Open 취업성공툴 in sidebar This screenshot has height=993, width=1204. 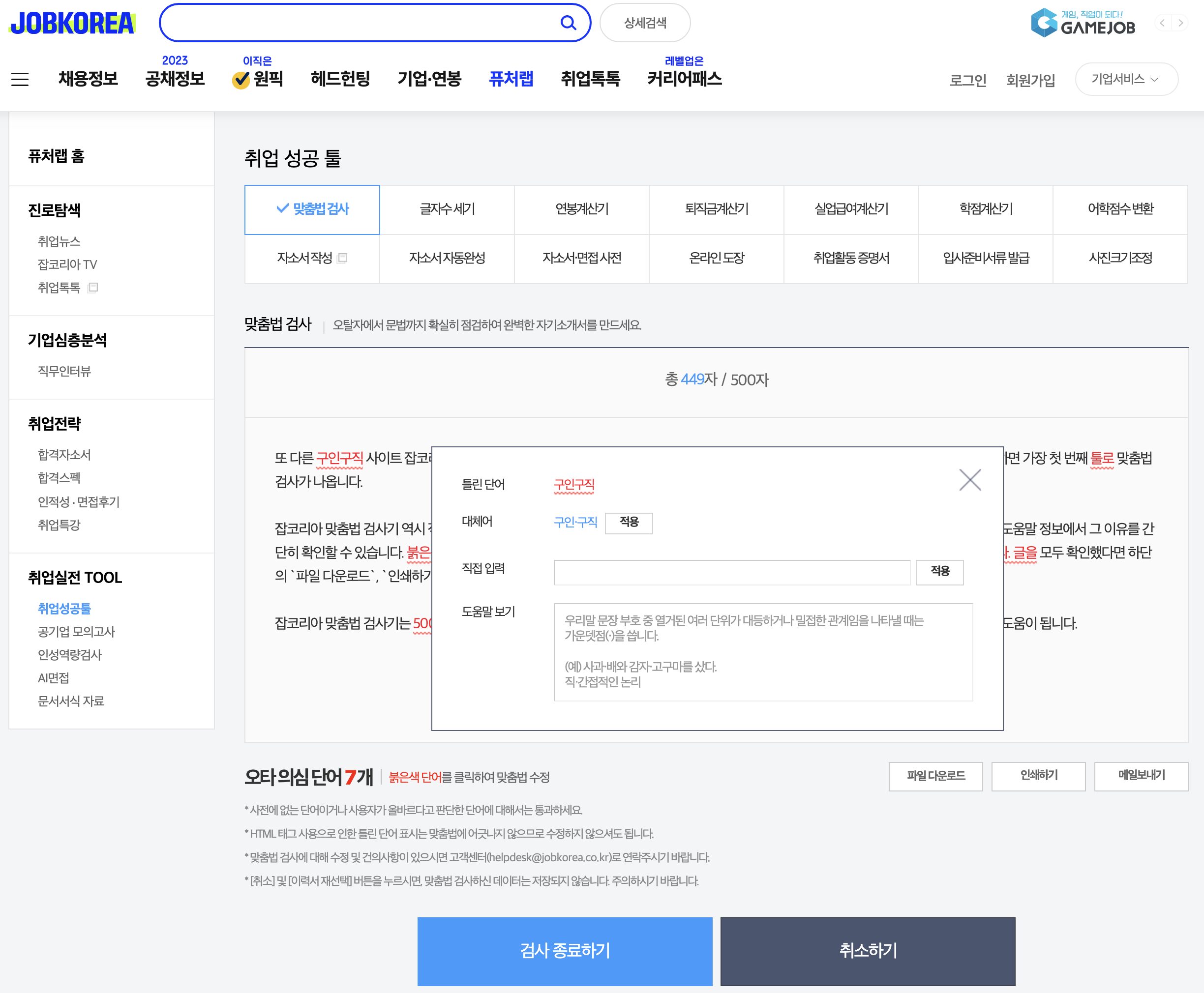click(x=64, y=609)
